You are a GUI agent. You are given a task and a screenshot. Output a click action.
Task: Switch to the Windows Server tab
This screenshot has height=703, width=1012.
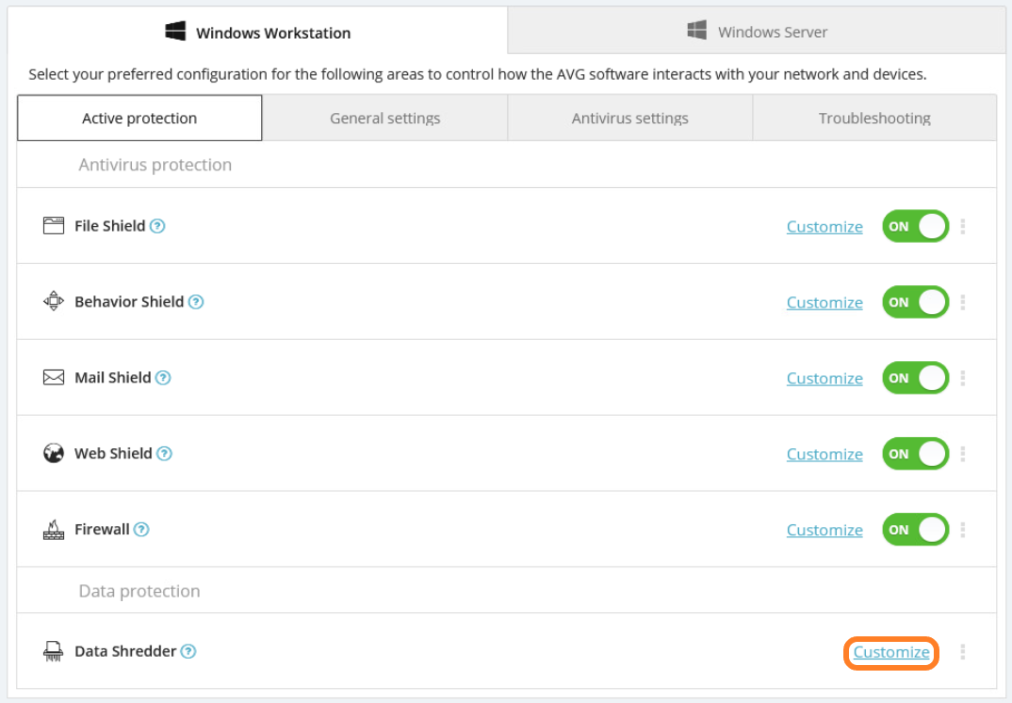pyautogui.click(x=756, y=31)
